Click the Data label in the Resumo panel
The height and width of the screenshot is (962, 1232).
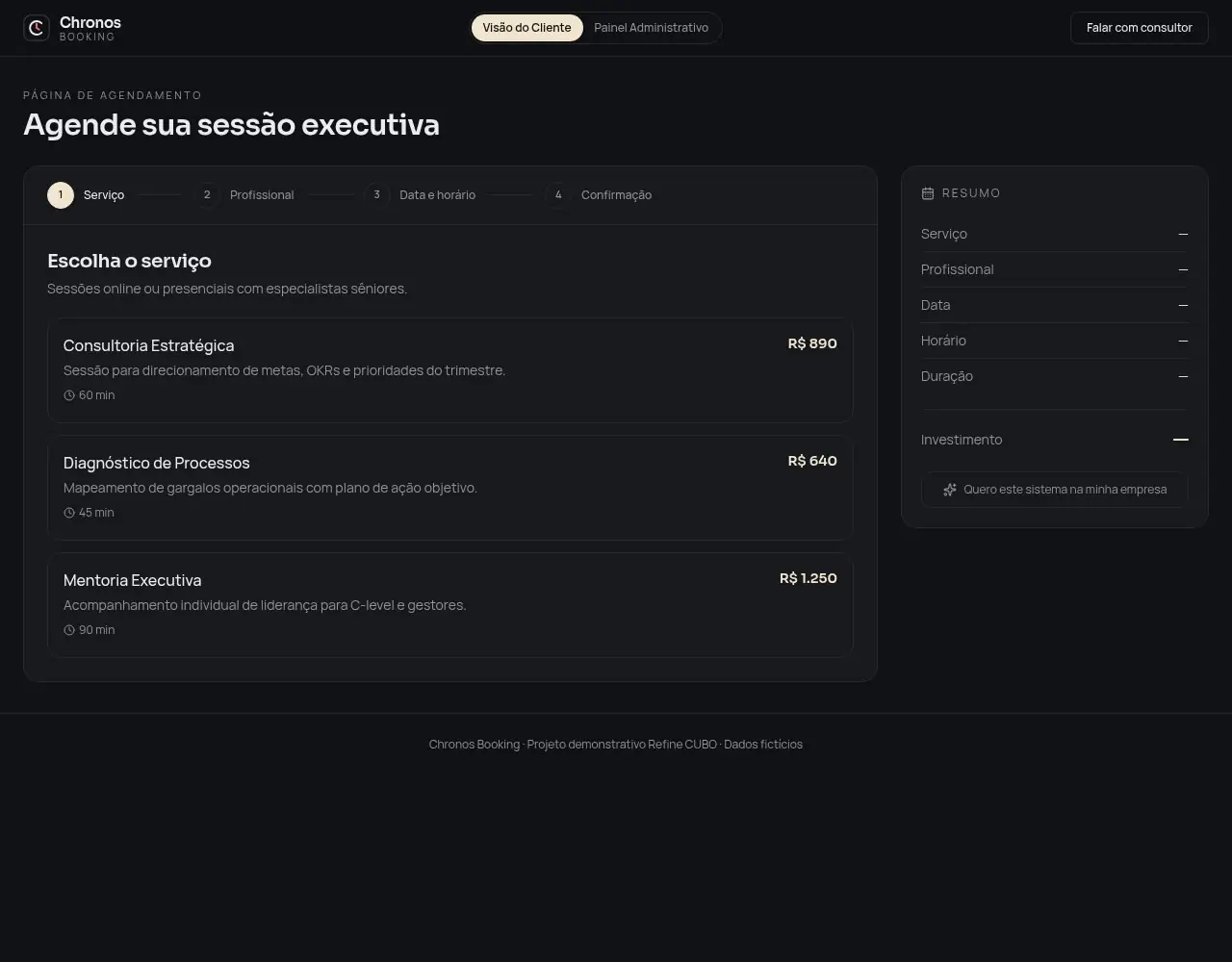pos(936,305)
